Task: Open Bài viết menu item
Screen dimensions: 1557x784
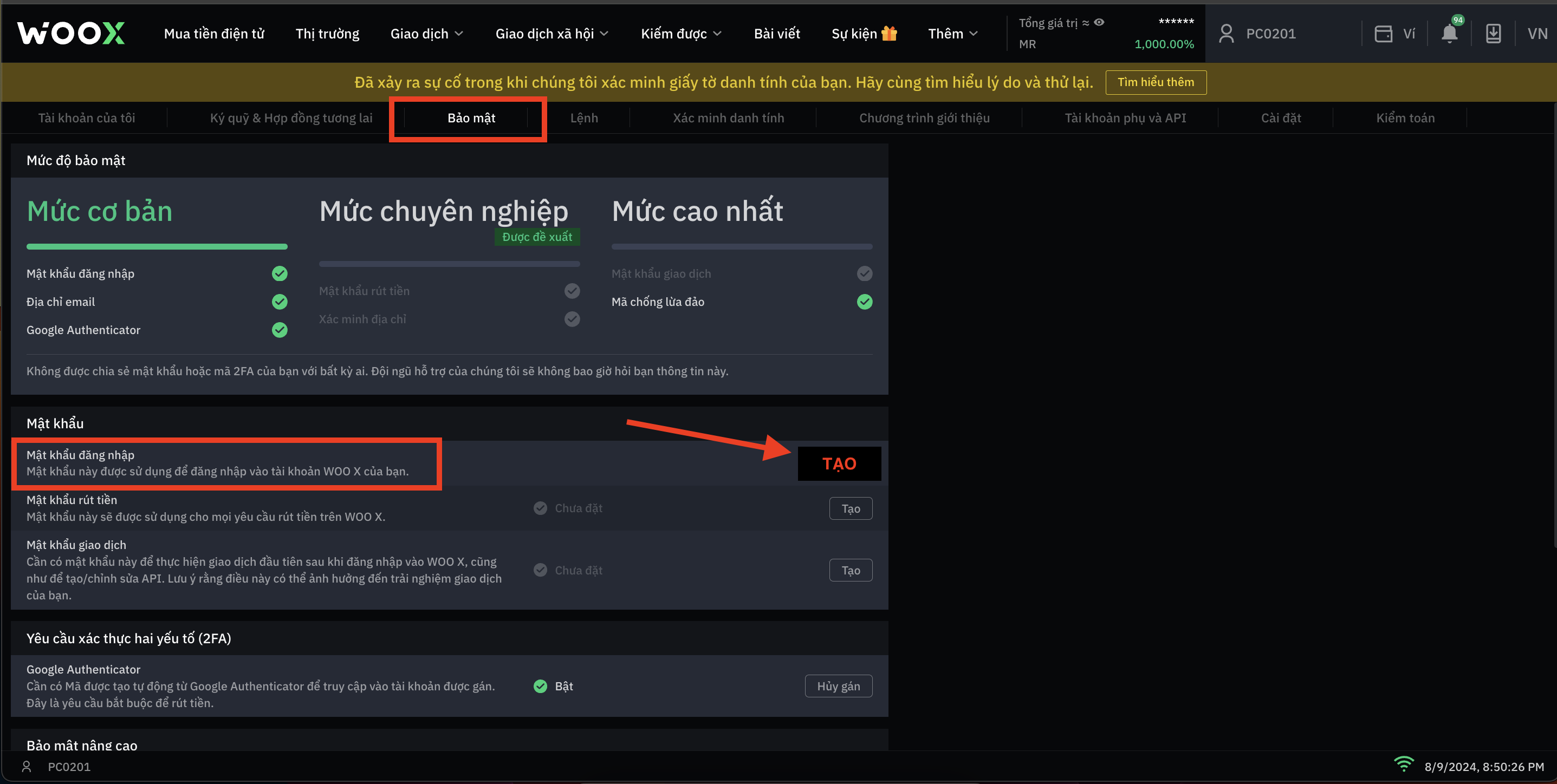Action: tap(777, 33)
